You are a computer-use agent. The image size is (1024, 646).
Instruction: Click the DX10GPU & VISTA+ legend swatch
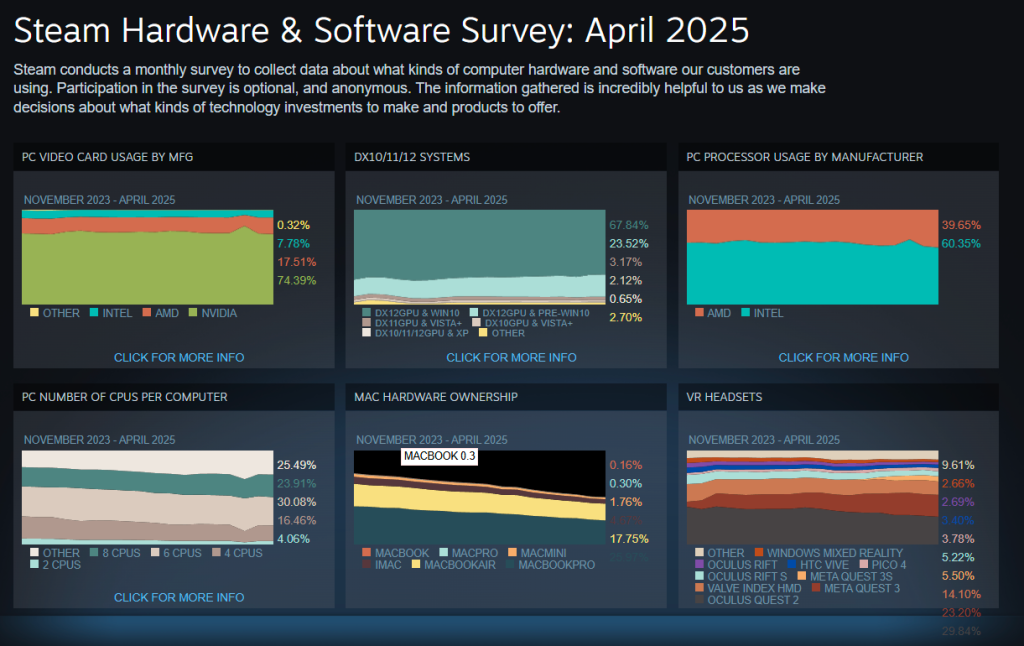coord(476,323)
